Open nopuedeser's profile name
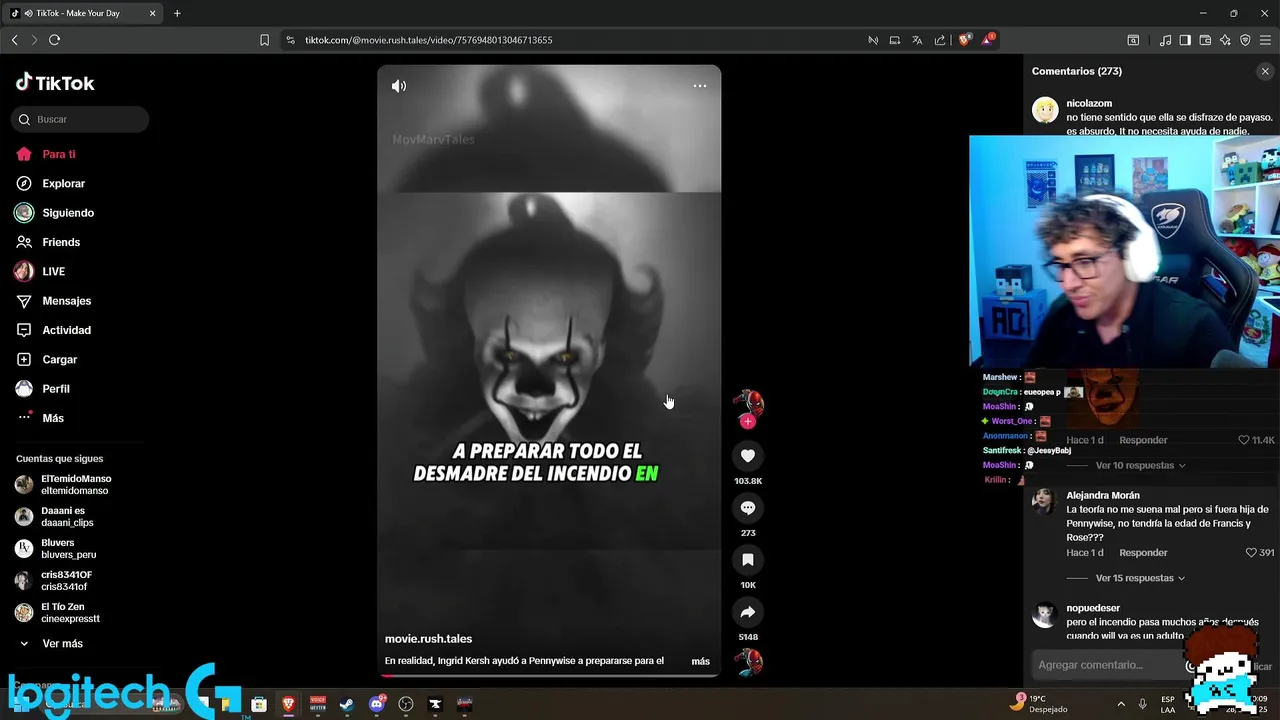 (1093, 608)
